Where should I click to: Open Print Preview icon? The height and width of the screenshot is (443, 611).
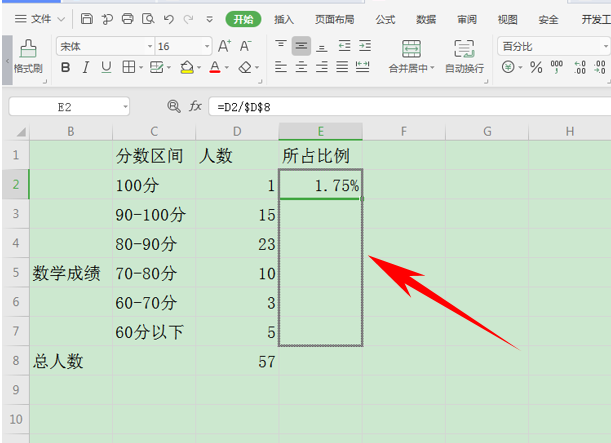click(148, 18)
